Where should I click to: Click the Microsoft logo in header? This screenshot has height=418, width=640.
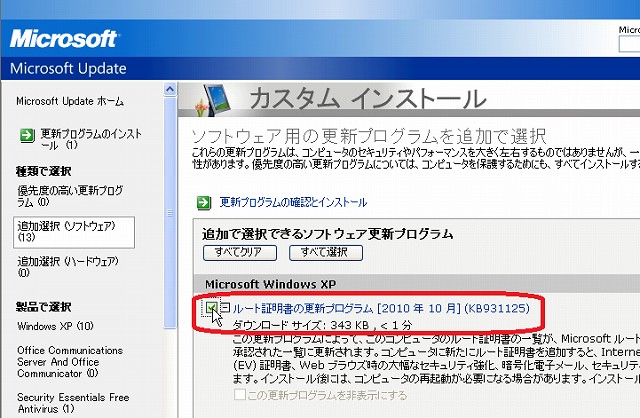point(64,39)
